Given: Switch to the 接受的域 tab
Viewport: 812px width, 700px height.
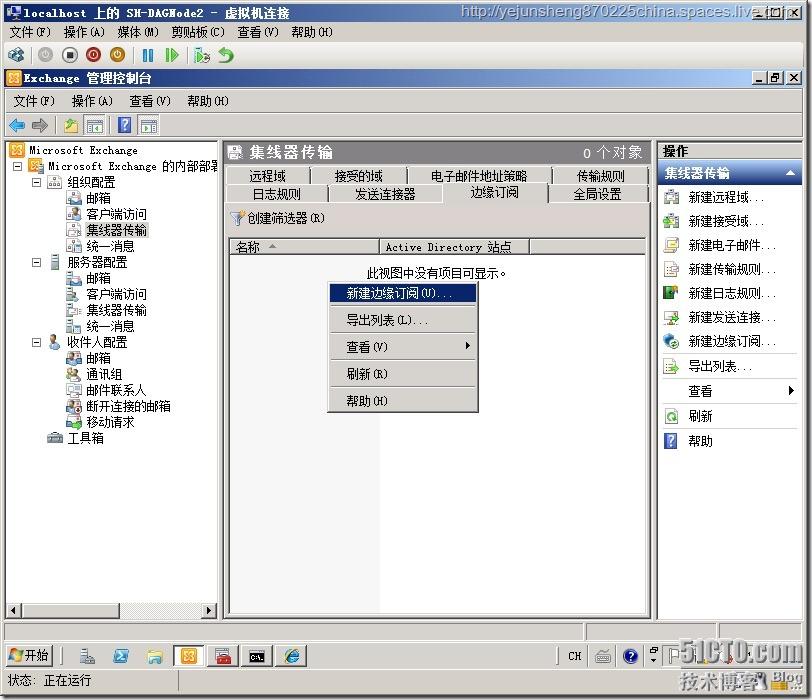Looking at the screenshot, I should 358,176.
